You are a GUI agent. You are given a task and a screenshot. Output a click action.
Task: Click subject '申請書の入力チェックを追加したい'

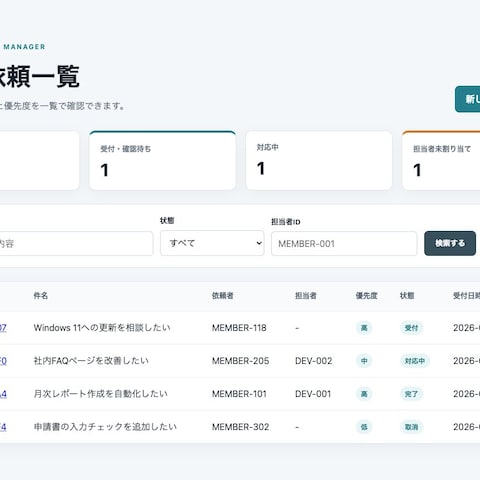(105, 427)
